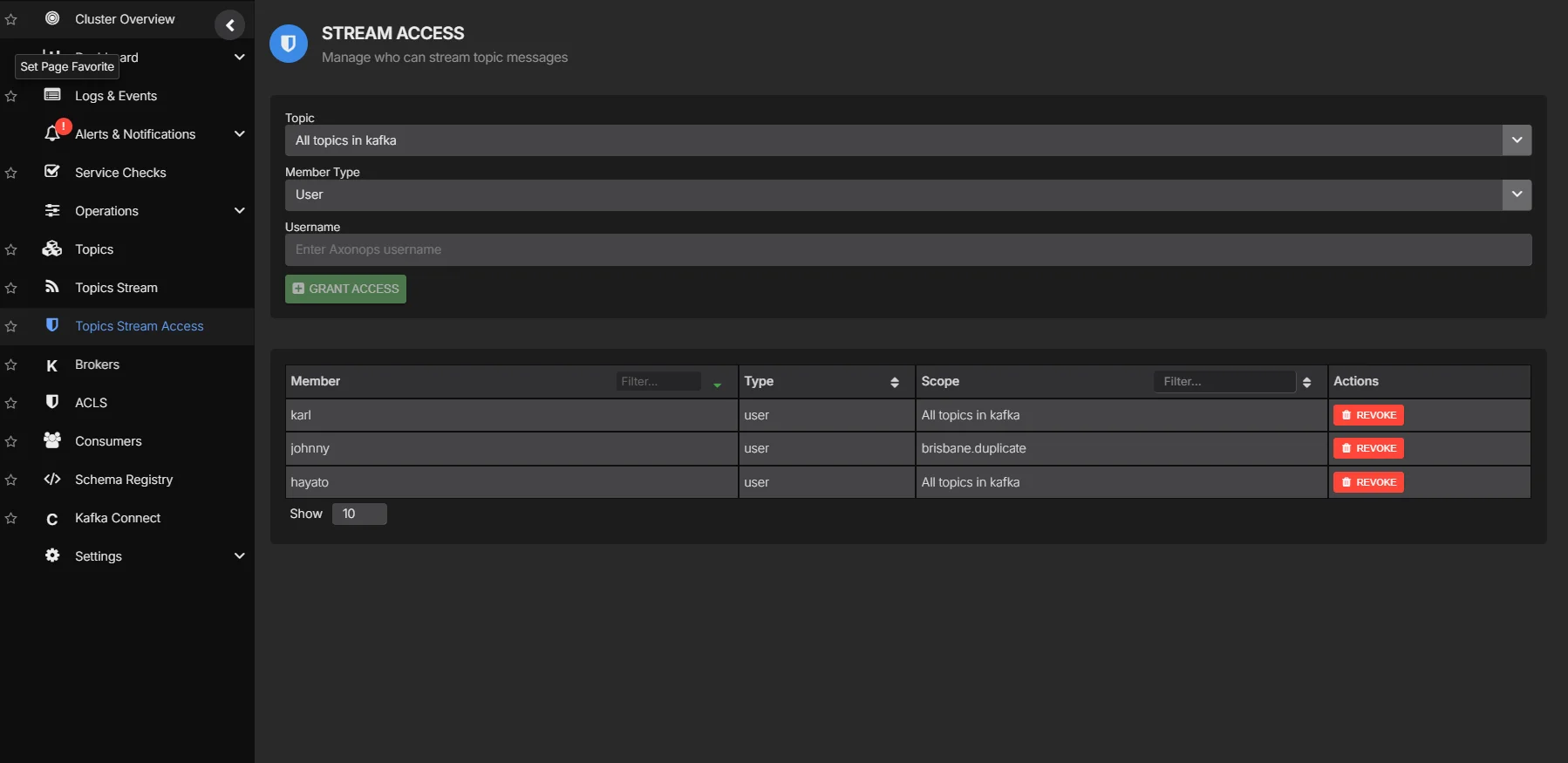Viewport: 1568px width, 763px height.
Task: Toggle favorite star for Logs & Events
Action: [x=11, y=97]
